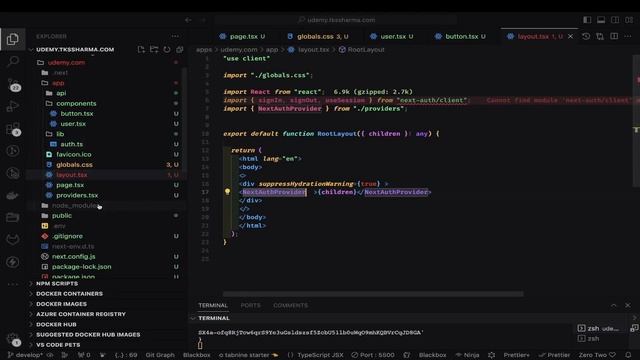Viewport: 640px width, 360px height.
Task: Go back using navigation arrow
Action: [188, 20]
